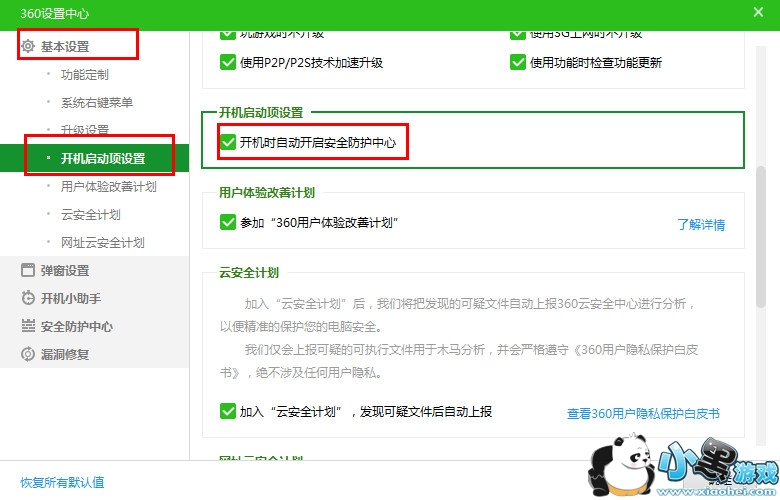Click the repair icon beside 漏洞修复
780x500 pixels.
point(28,354)
